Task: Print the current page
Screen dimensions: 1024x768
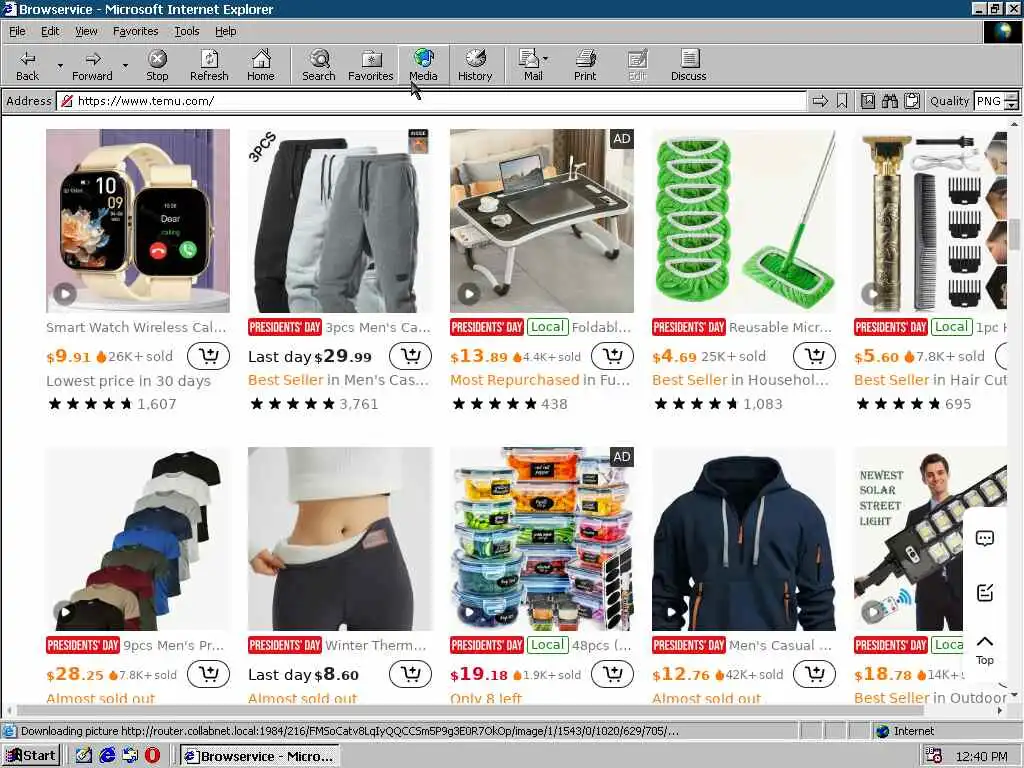Action: pos(585,65)
